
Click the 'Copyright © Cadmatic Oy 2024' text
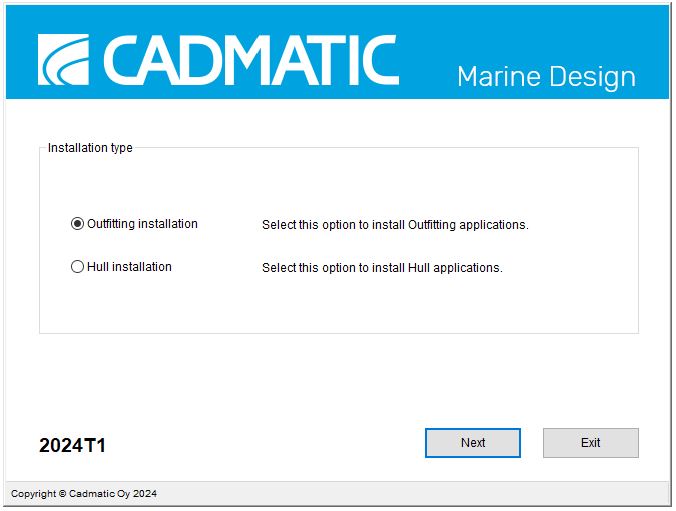pyautogui.click(x=84, y=494)
